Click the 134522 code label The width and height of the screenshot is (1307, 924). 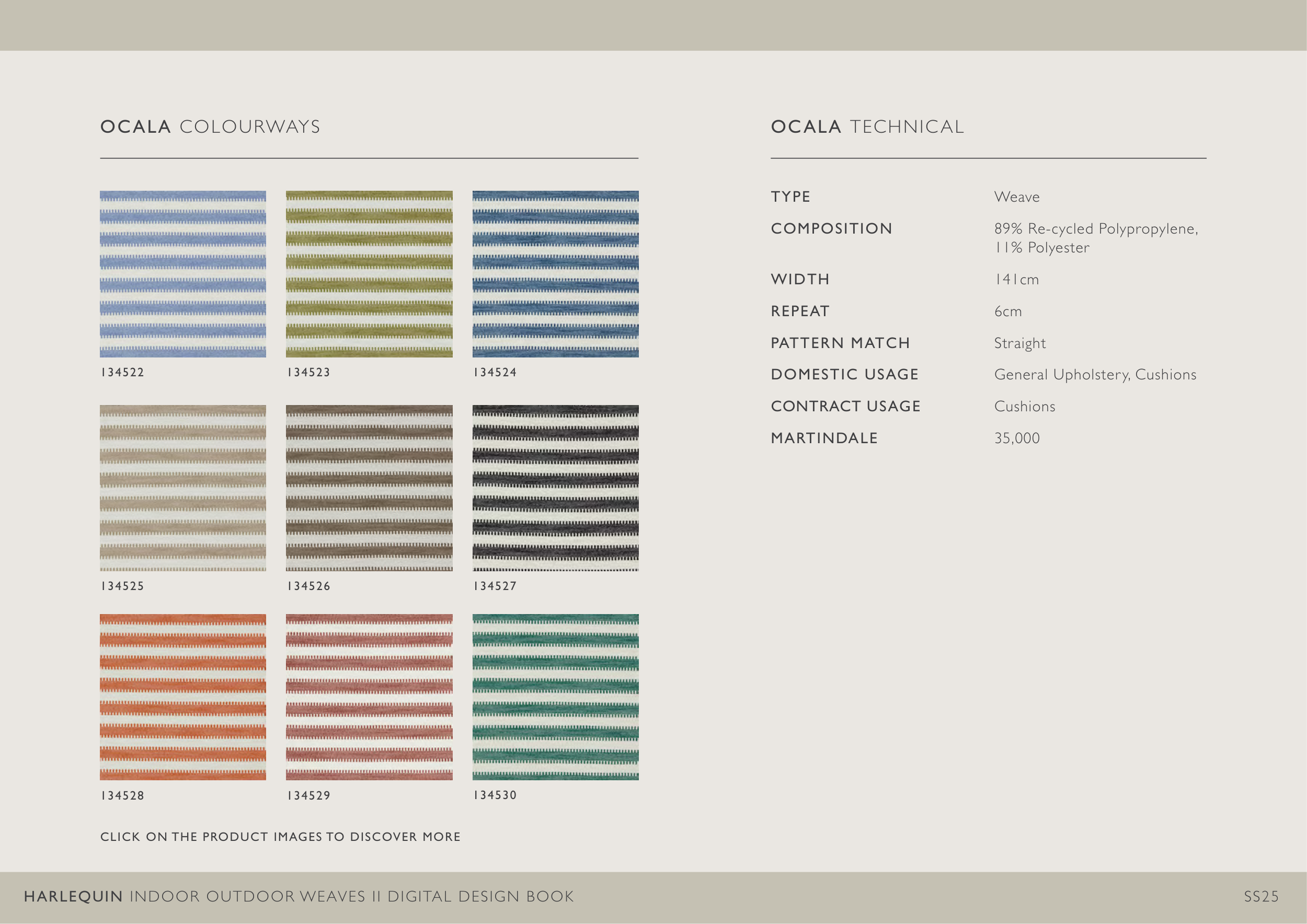122,372
